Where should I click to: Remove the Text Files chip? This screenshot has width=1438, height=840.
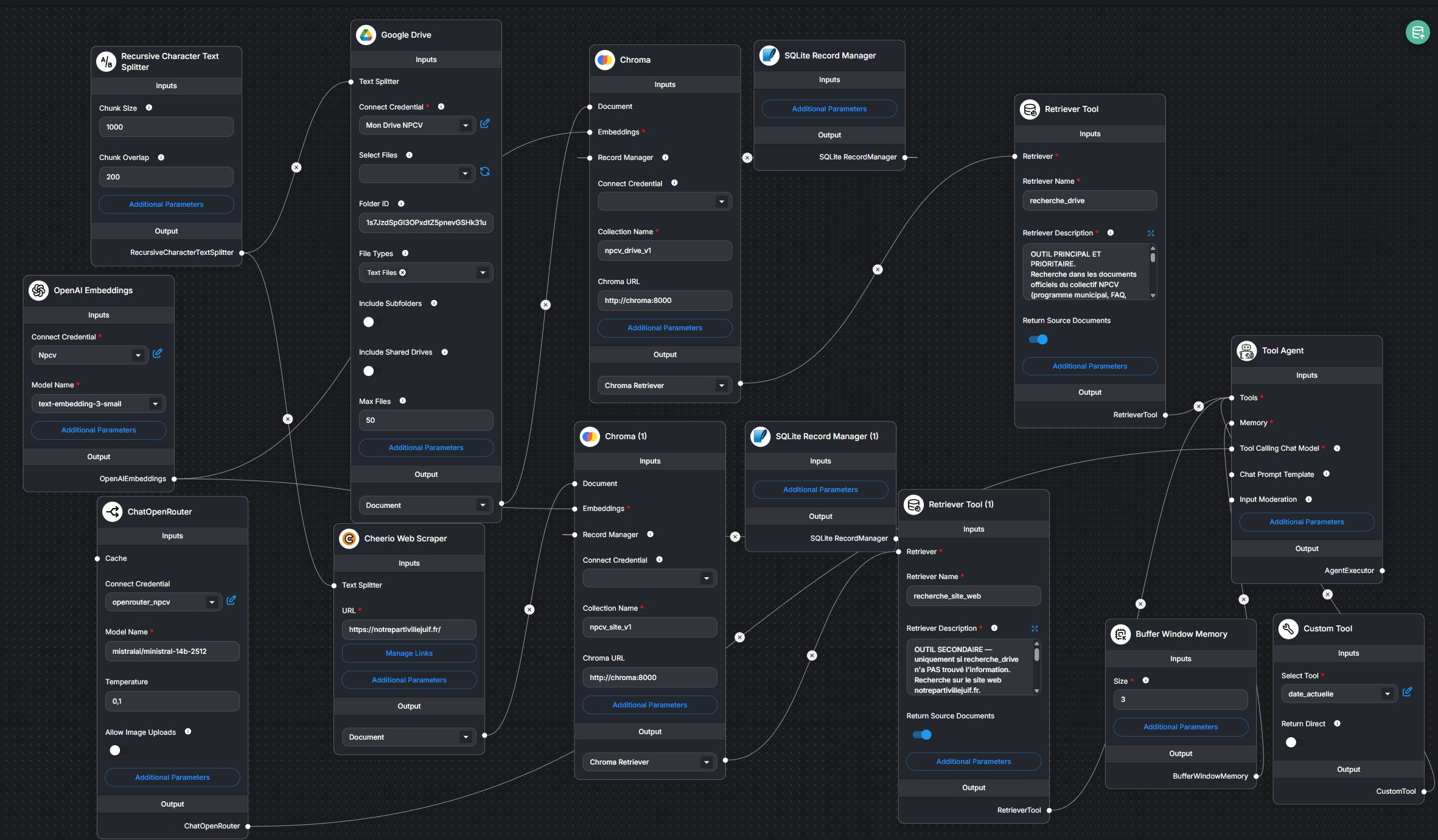coord(402,272)
